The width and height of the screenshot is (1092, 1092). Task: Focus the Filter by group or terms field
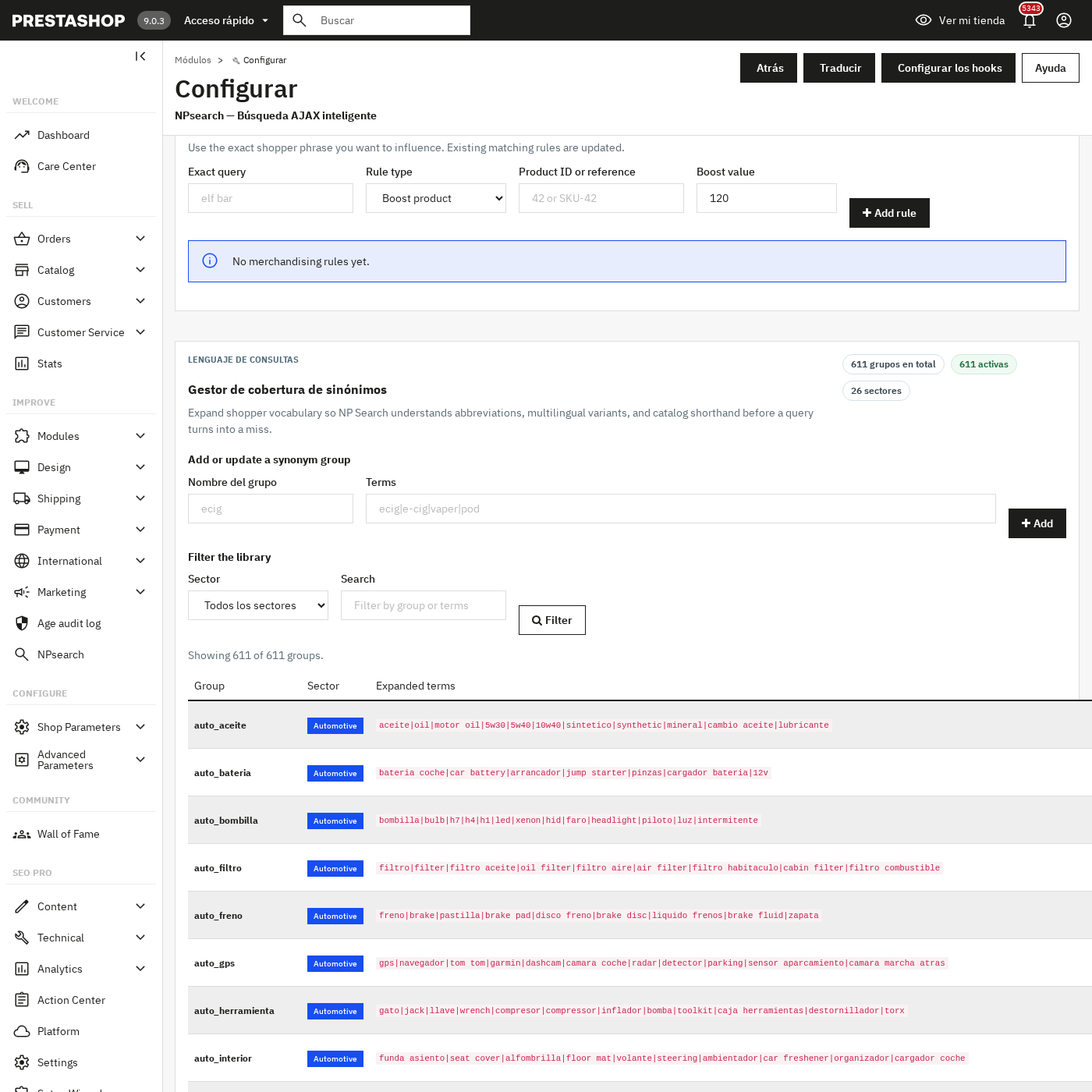point(424,605)
